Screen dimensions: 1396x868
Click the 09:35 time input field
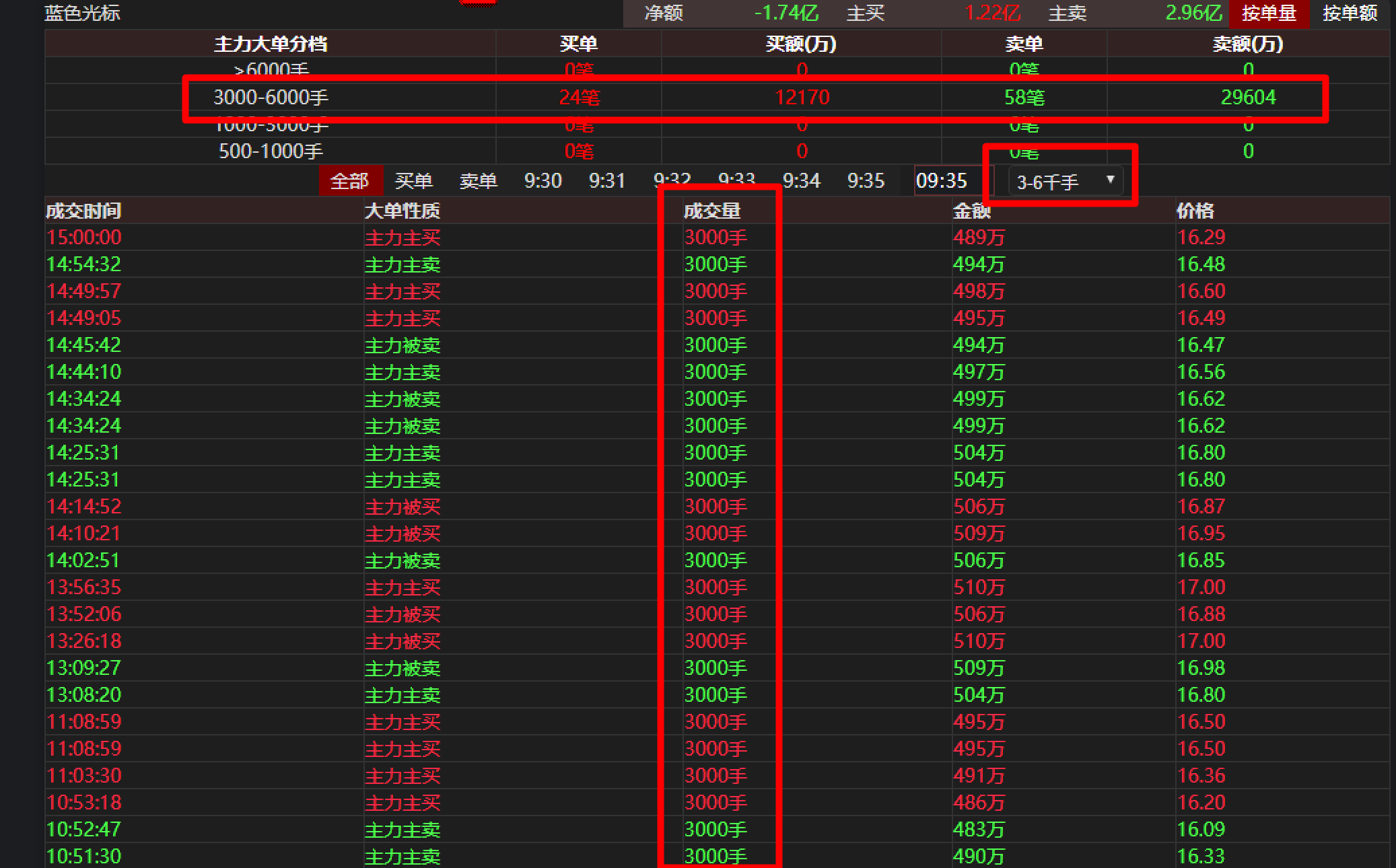pos(948,181)
